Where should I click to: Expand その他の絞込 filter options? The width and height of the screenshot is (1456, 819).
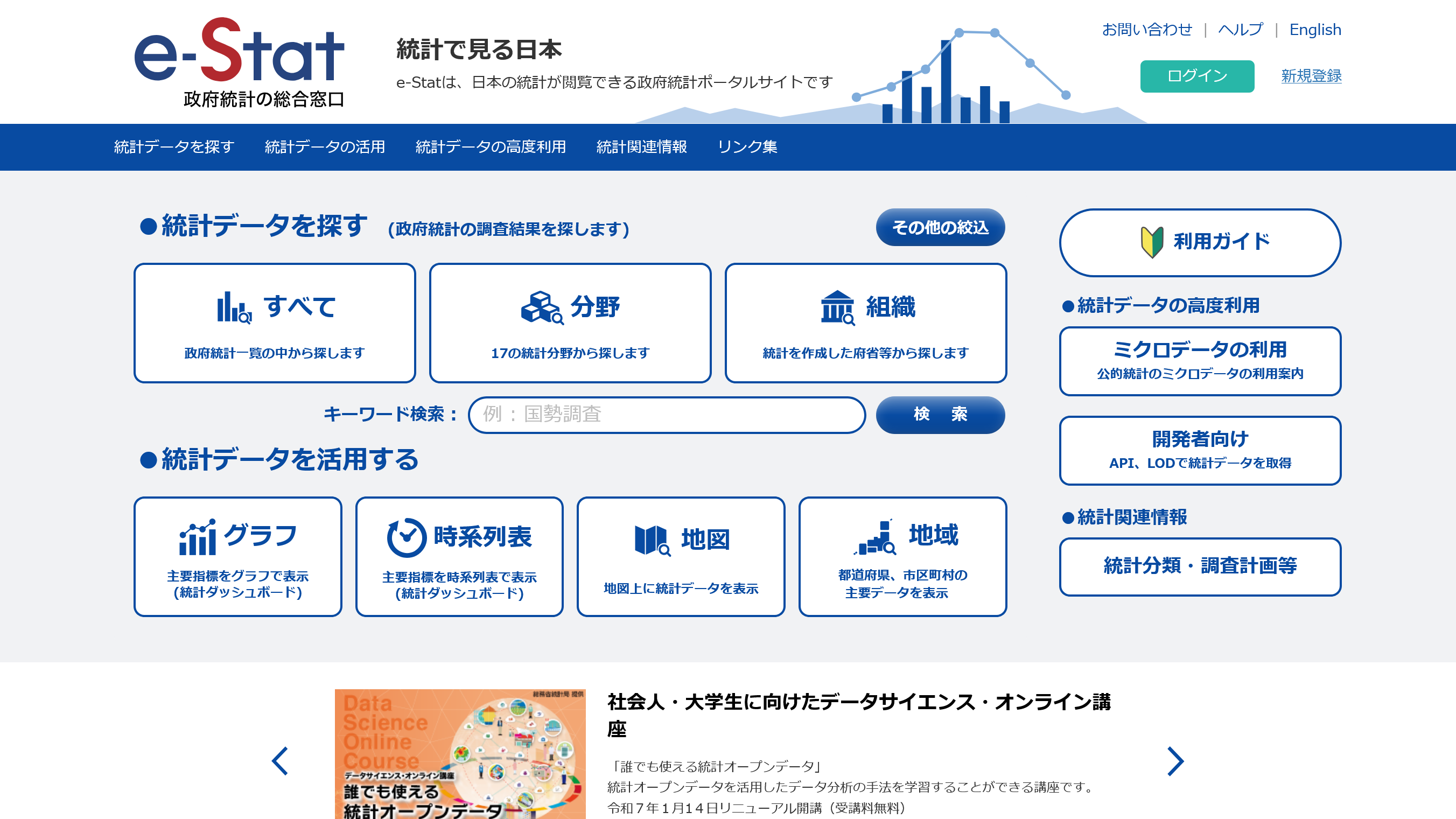(940, 227)
